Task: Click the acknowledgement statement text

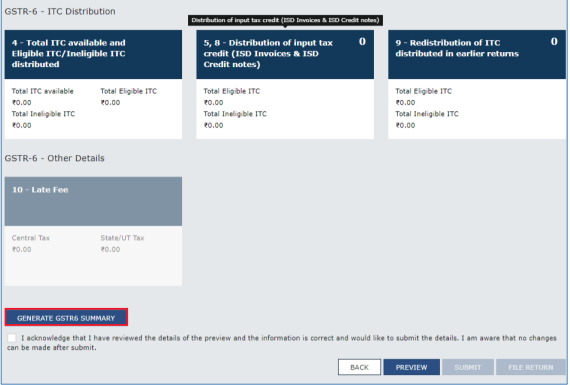Action: (282, 342)
